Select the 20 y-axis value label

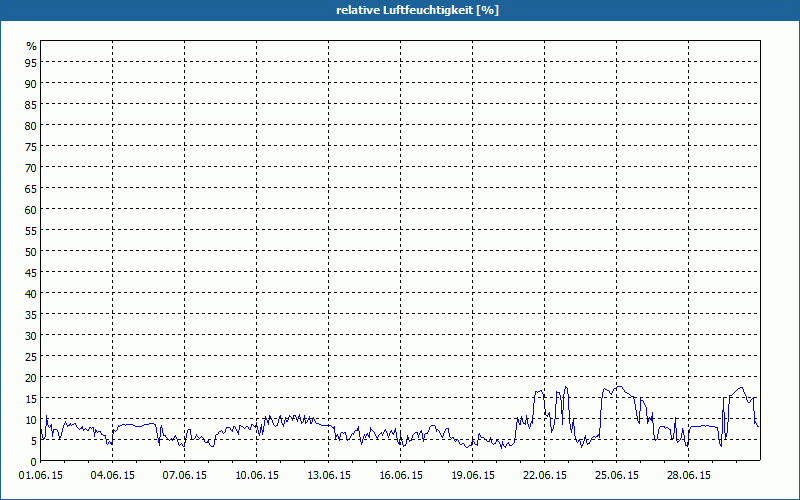pos(31,378)
